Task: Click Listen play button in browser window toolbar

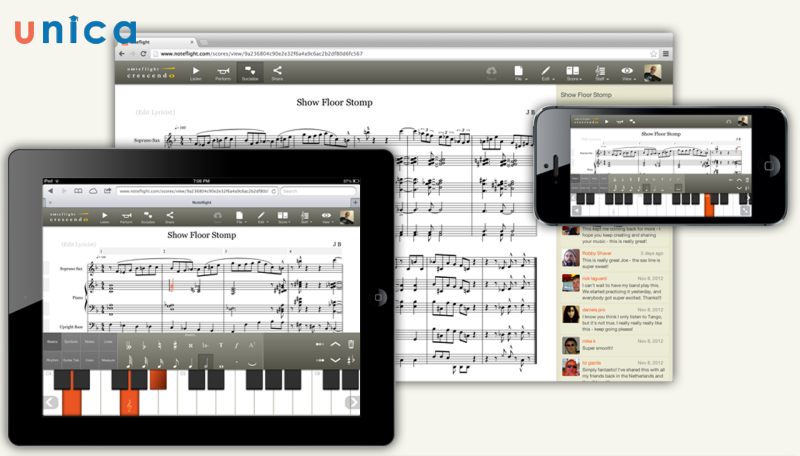Action: pyautogui.click(x=196, y=73)
